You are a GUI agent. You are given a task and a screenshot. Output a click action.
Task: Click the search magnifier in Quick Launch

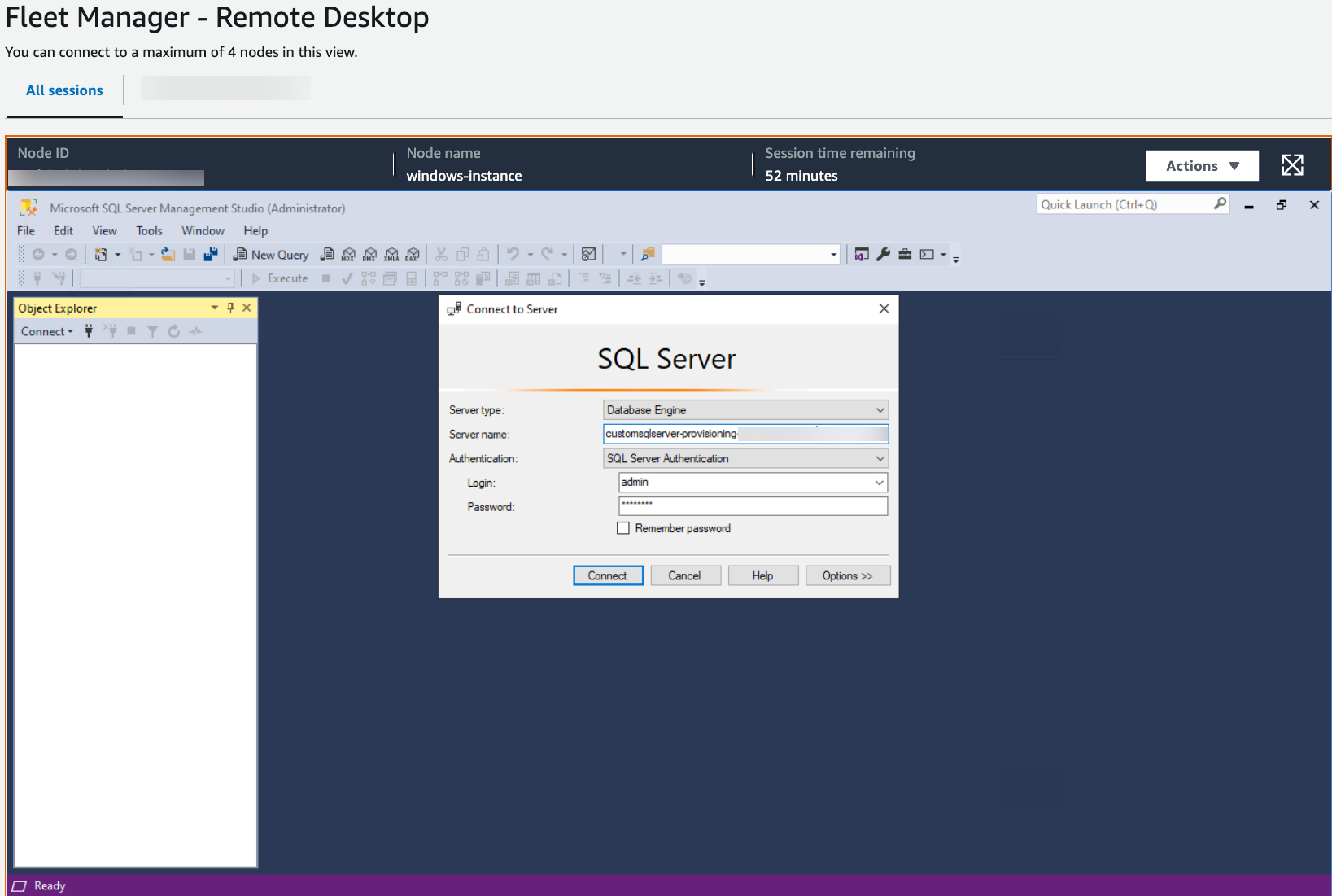coord(1220,203)
